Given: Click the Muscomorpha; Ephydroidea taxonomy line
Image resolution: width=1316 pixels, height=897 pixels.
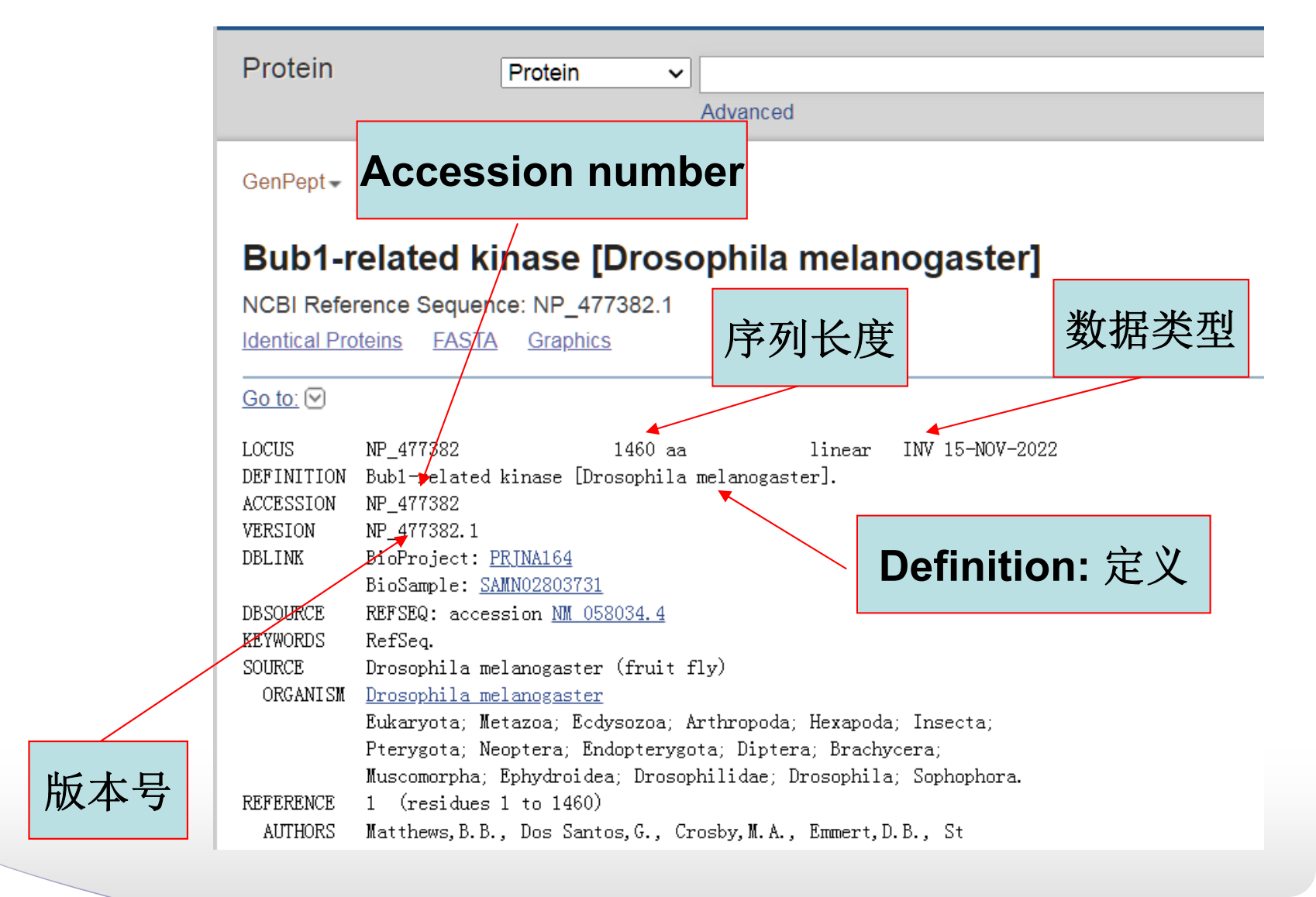Looking at the screenshot, I should [x=694, y=776].
